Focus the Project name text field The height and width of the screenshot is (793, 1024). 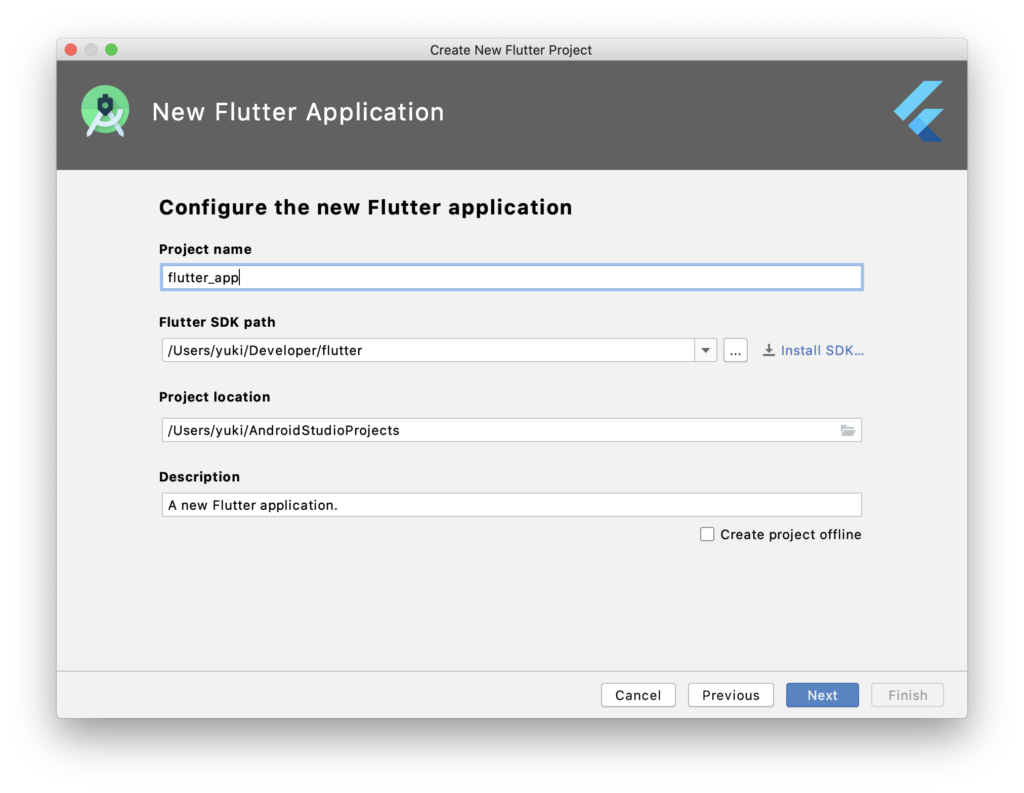point(511,278)
